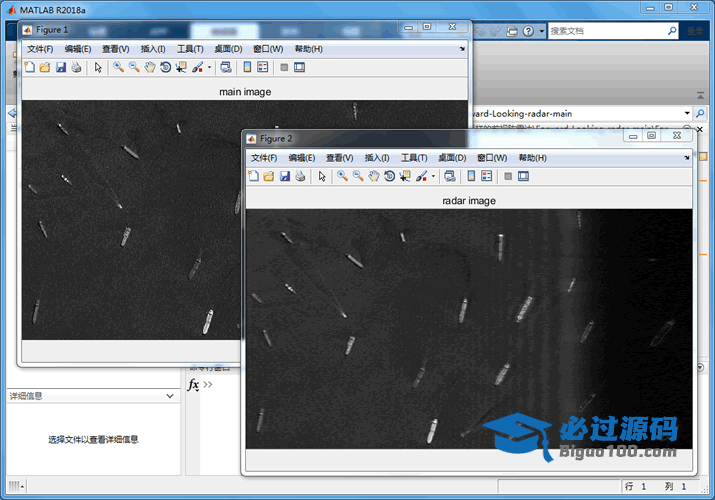Image resolution: width=715 pixels, height=500 pixels.
Task: Open the 文件(F) menu in Figure 1
Action: (40, 49)
